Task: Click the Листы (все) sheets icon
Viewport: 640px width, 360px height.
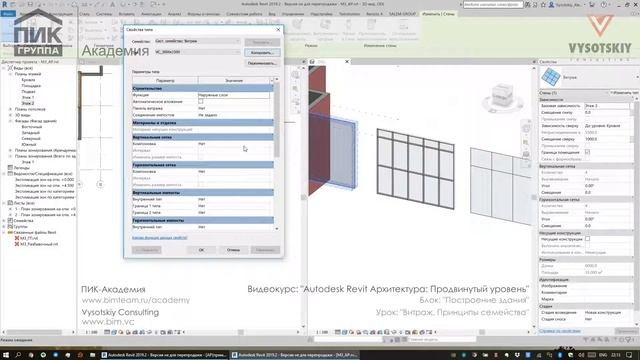Action: point(10,203)
